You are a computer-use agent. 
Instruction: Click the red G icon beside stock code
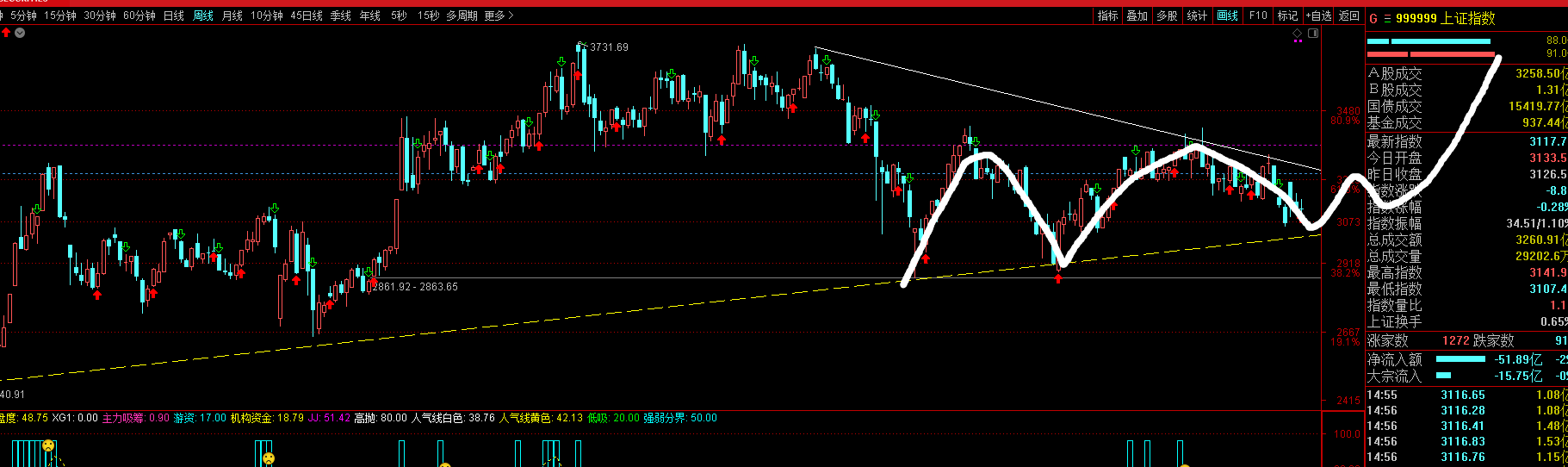pos(1373,18)
